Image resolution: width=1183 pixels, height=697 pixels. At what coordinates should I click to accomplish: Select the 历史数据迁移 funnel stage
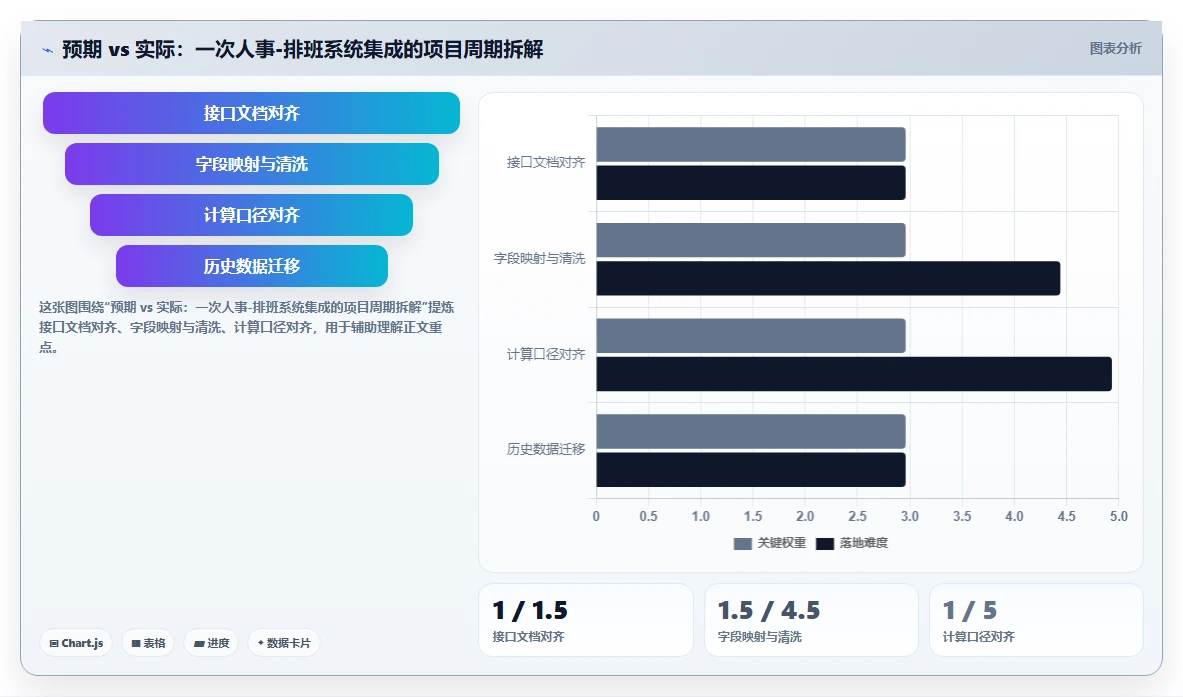point(251,266)
